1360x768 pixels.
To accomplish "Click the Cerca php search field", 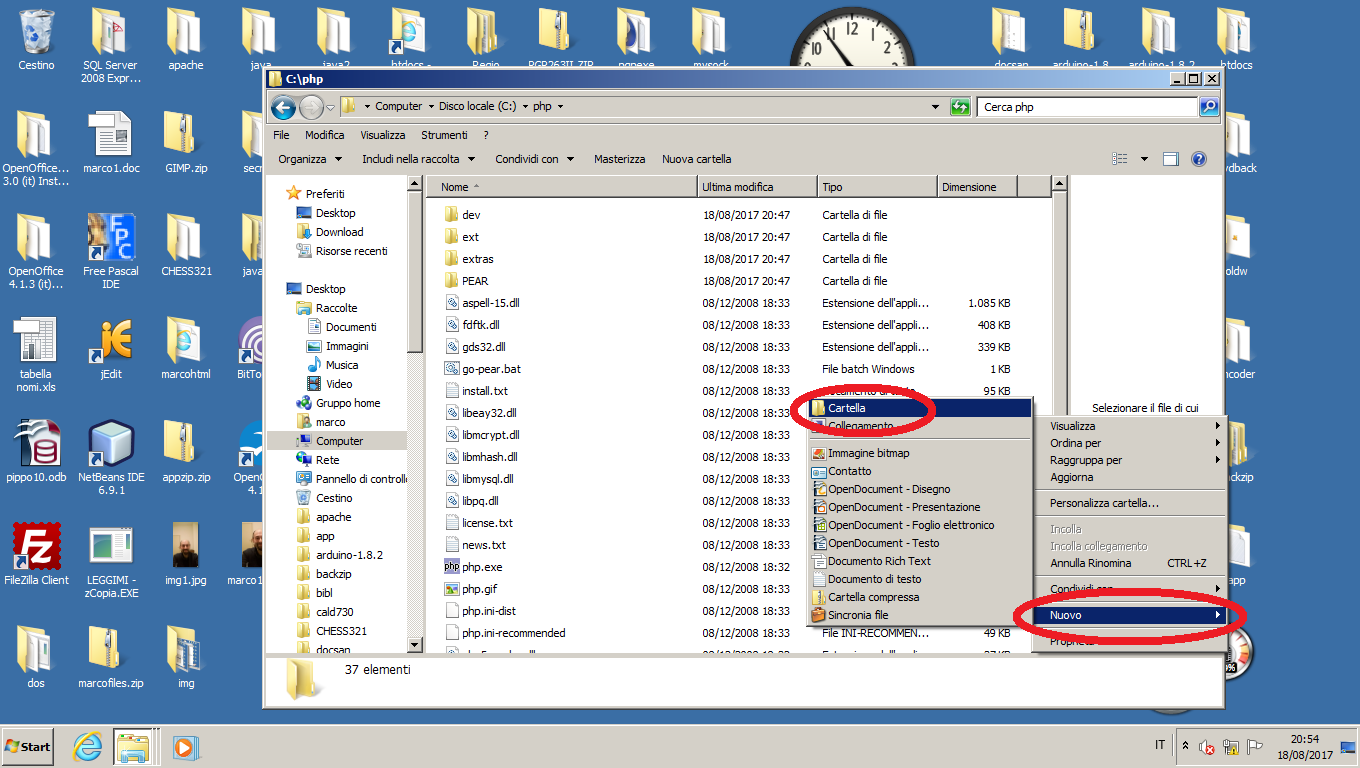I will [1086, 107].
